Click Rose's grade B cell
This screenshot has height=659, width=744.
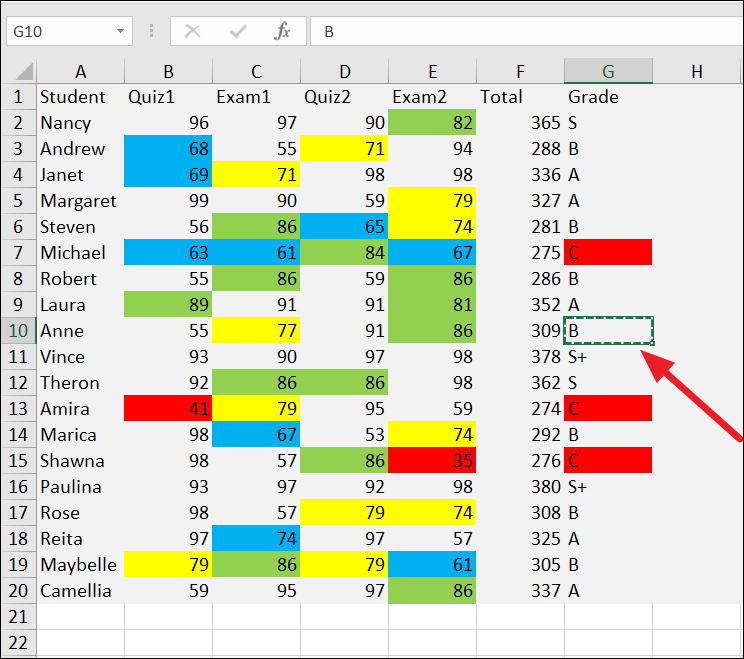tap(608, 513)
